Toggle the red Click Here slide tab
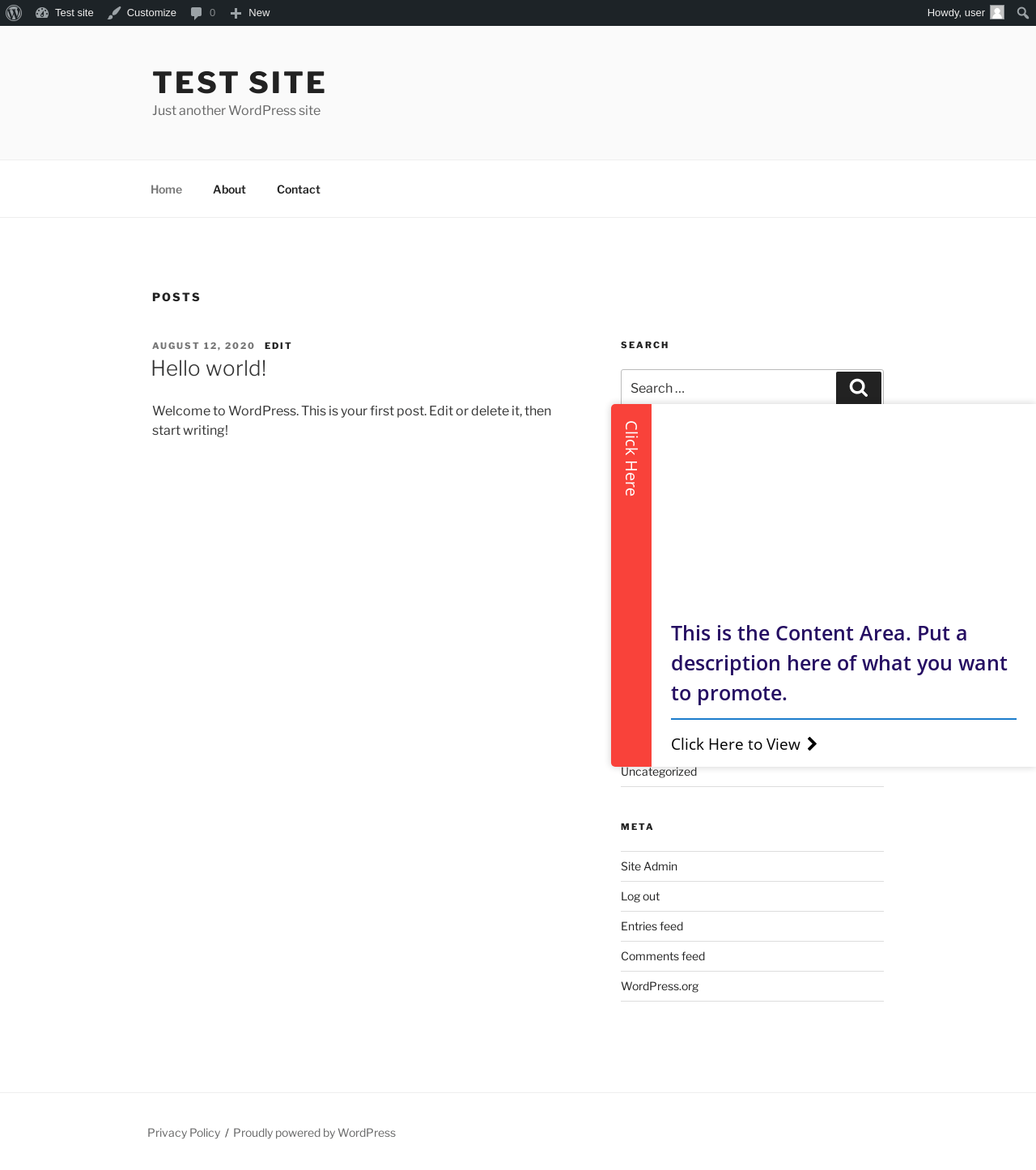This screenshot has height=1170, width=1036. [631, 458]
